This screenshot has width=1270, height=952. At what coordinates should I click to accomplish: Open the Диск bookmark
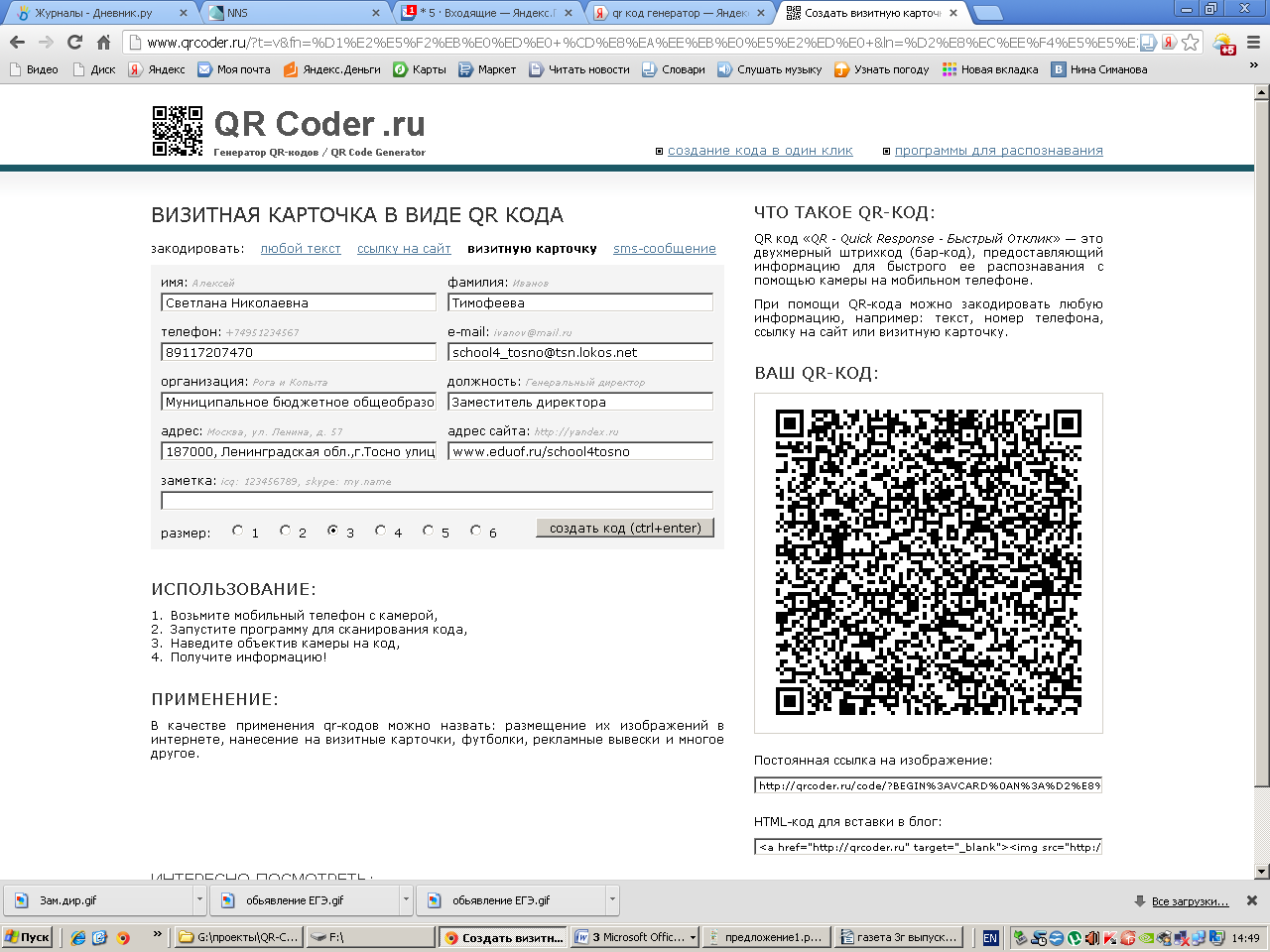(94, 69)
